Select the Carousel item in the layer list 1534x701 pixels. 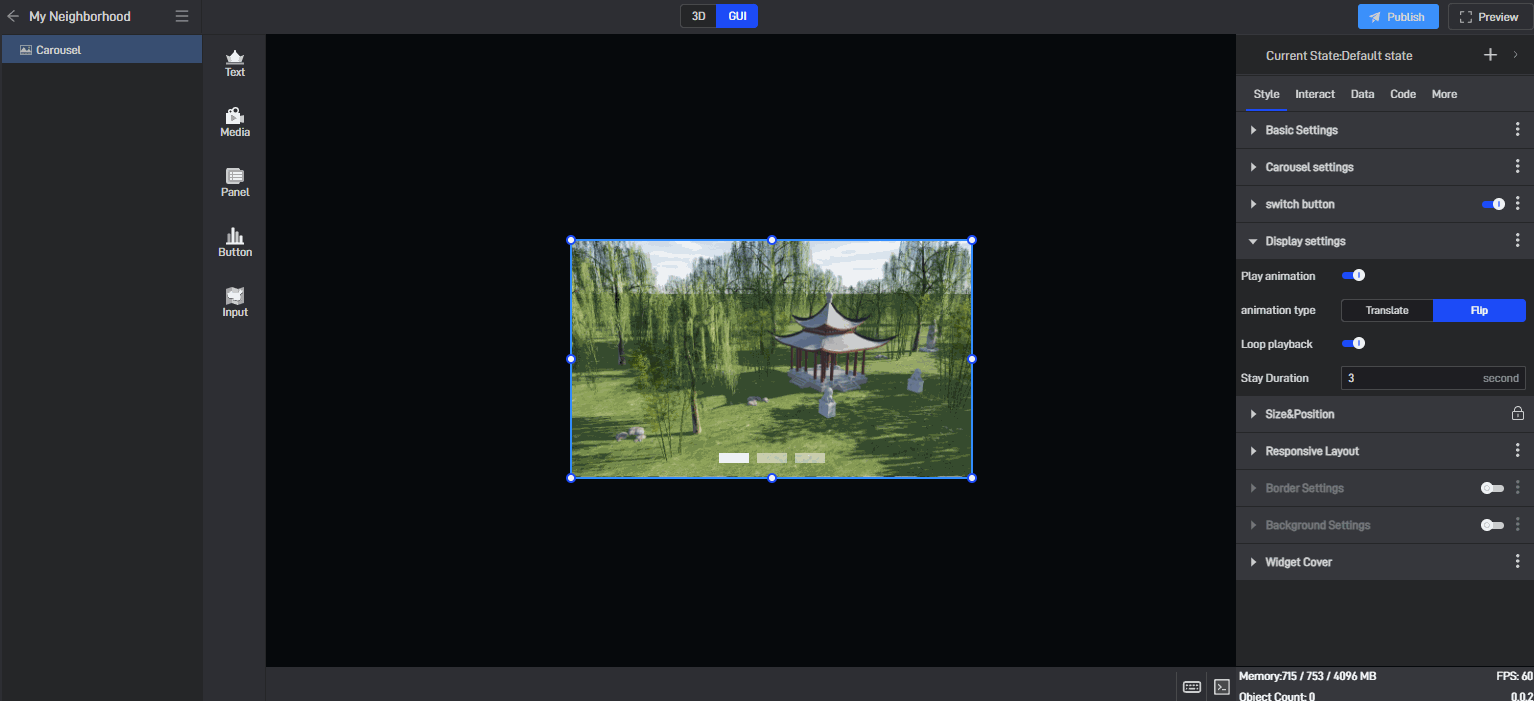pyautogui.click(x=102, y=50)
